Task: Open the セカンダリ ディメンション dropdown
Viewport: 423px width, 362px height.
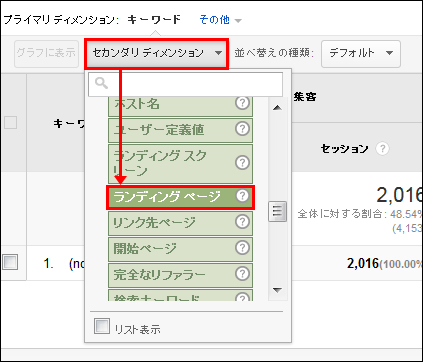Action: pyautogui.click(x=156, y=53)
